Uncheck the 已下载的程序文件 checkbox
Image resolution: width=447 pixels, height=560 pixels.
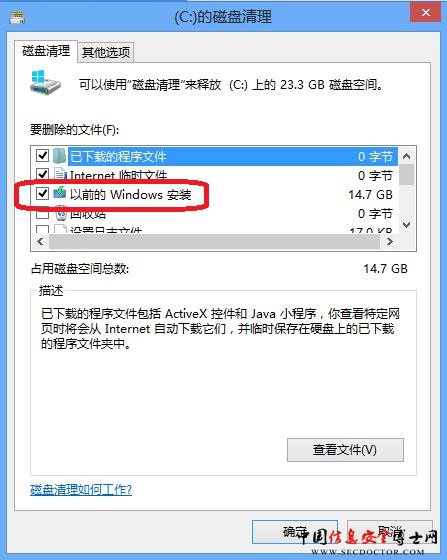point(42,156)
